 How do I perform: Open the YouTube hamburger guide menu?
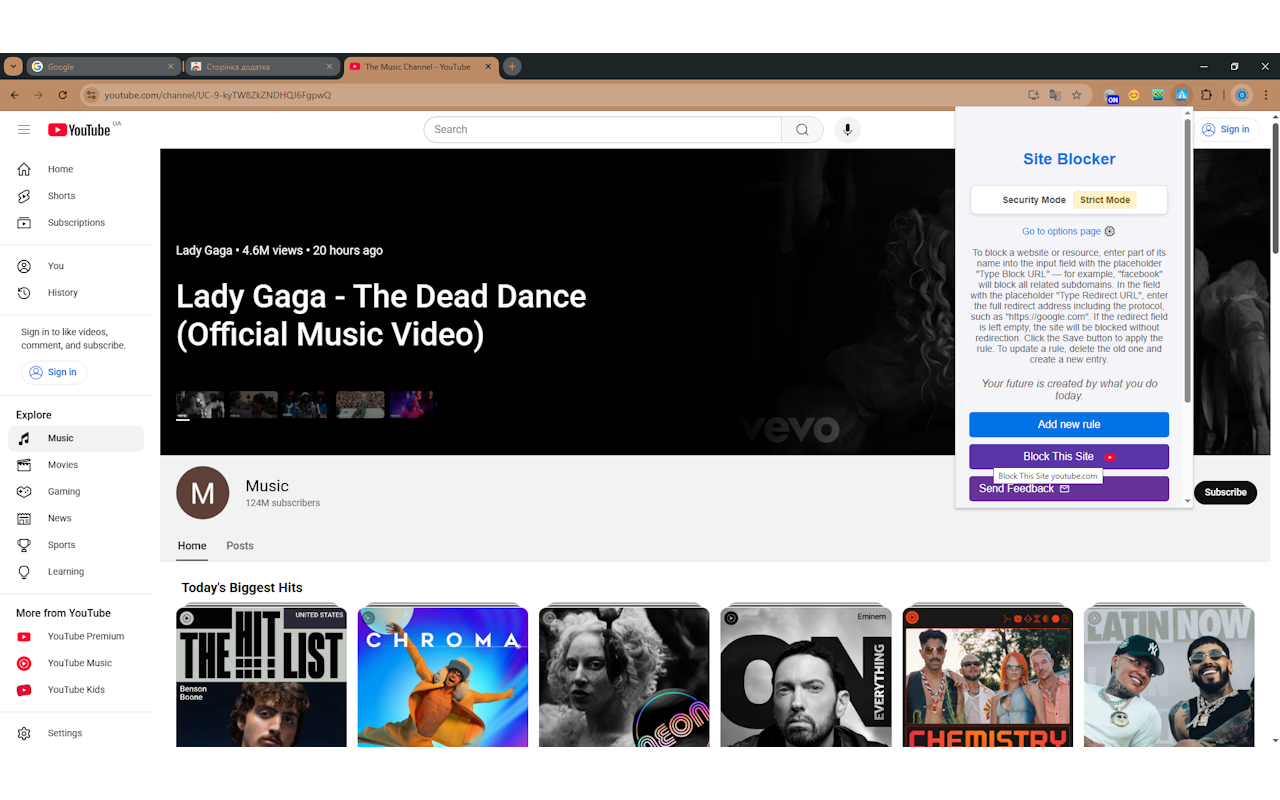[x=24, y=129]
